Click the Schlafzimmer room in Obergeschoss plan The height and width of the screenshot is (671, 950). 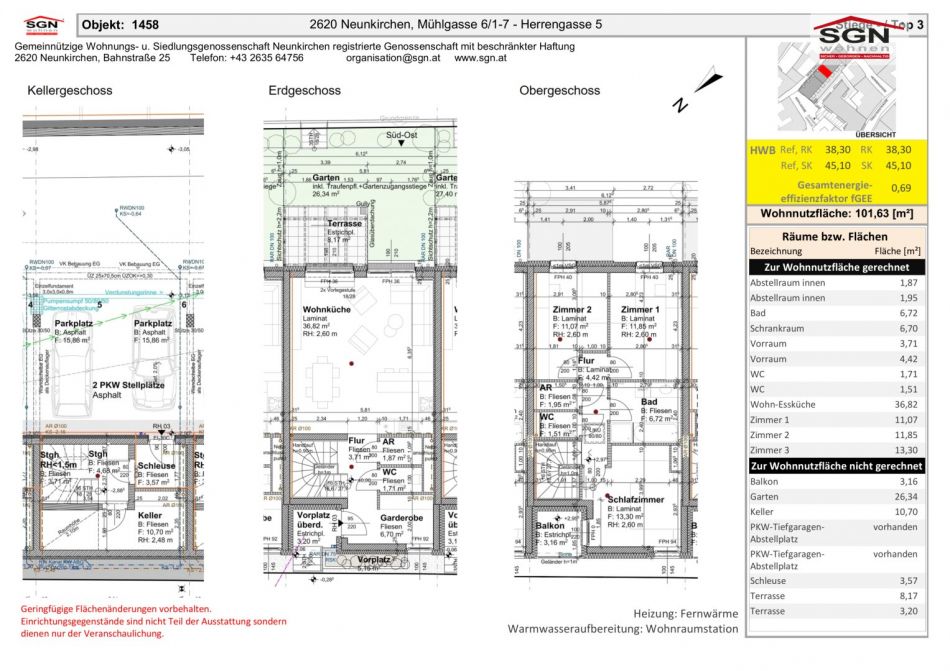click(x=636, y=500)
